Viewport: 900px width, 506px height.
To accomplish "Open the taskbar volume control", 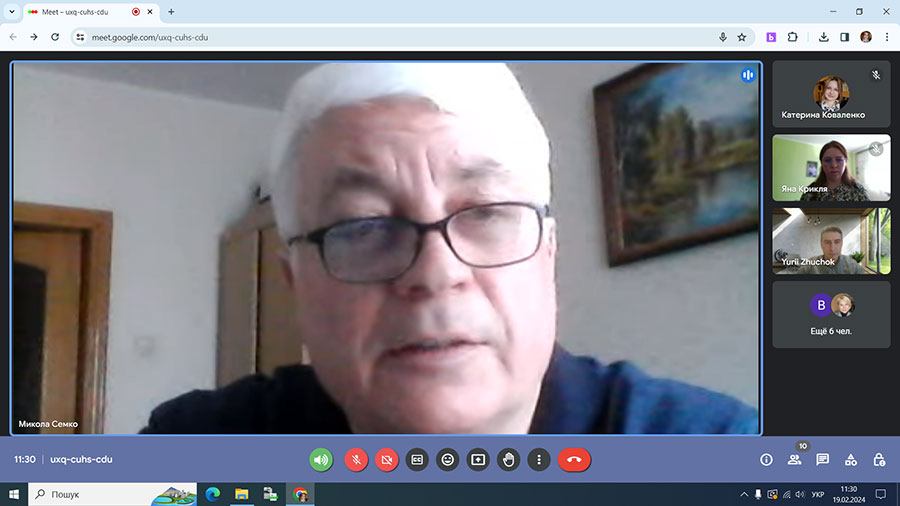I will coord(800,494).
